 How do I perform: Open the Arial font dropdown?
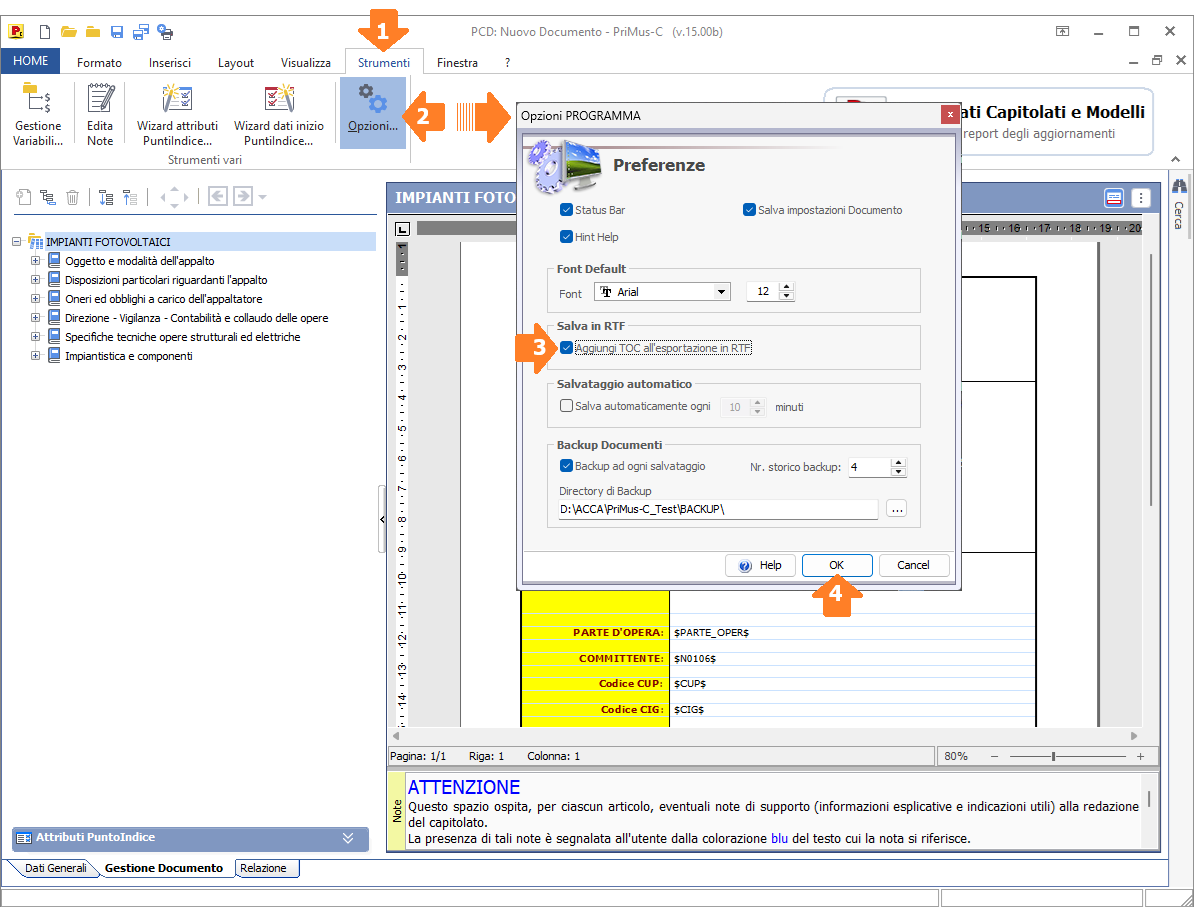click(721, 292)
